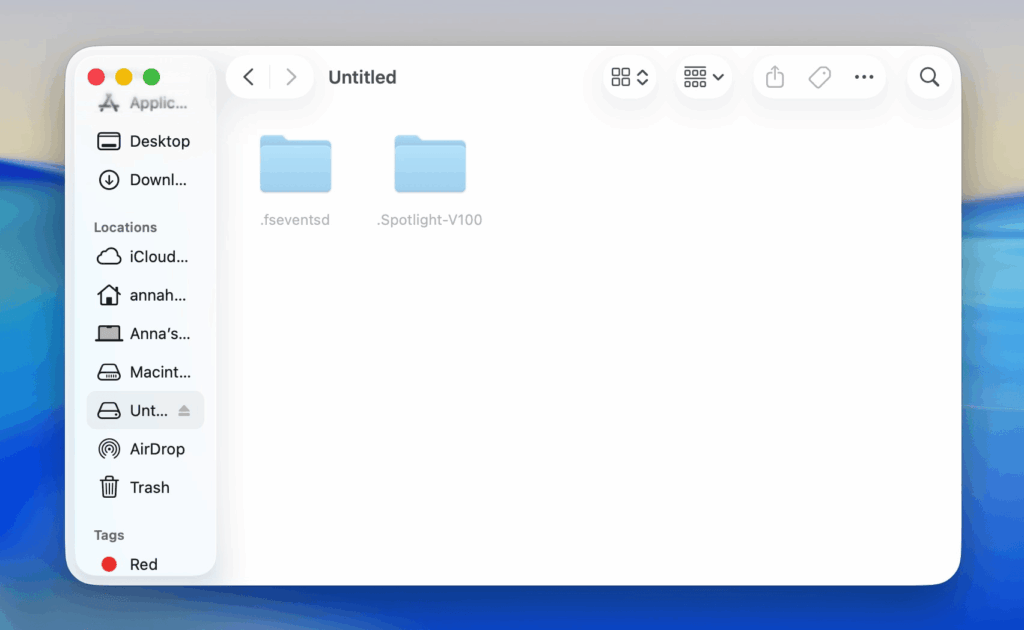This screenshot has width=1024, height=630.
Task: Click the Share toolbar icon
Action: click(775, 77)
